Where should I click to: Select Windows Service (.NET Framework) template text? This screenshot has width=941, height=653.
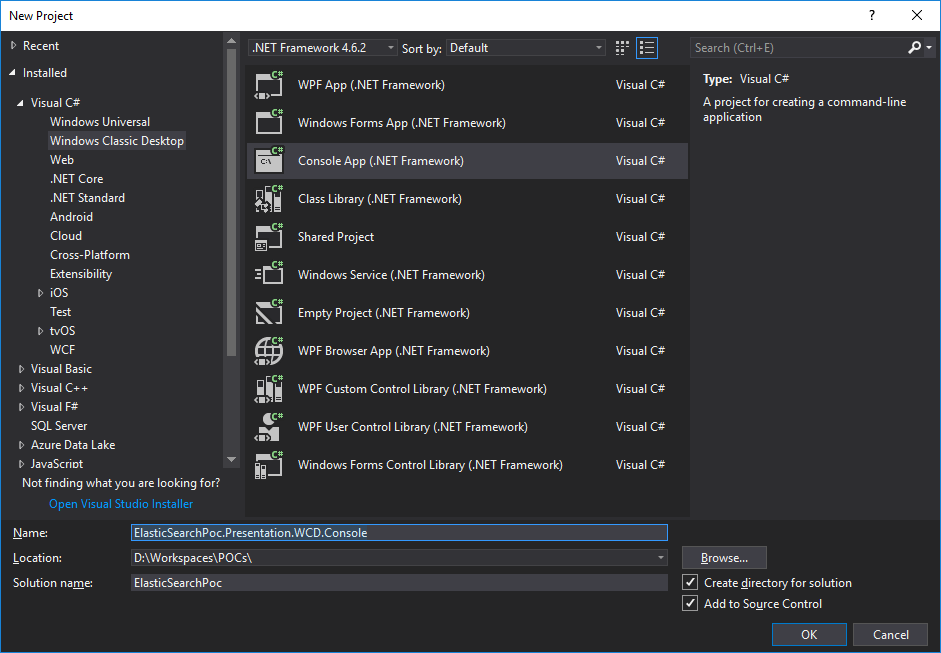(391, 275)
